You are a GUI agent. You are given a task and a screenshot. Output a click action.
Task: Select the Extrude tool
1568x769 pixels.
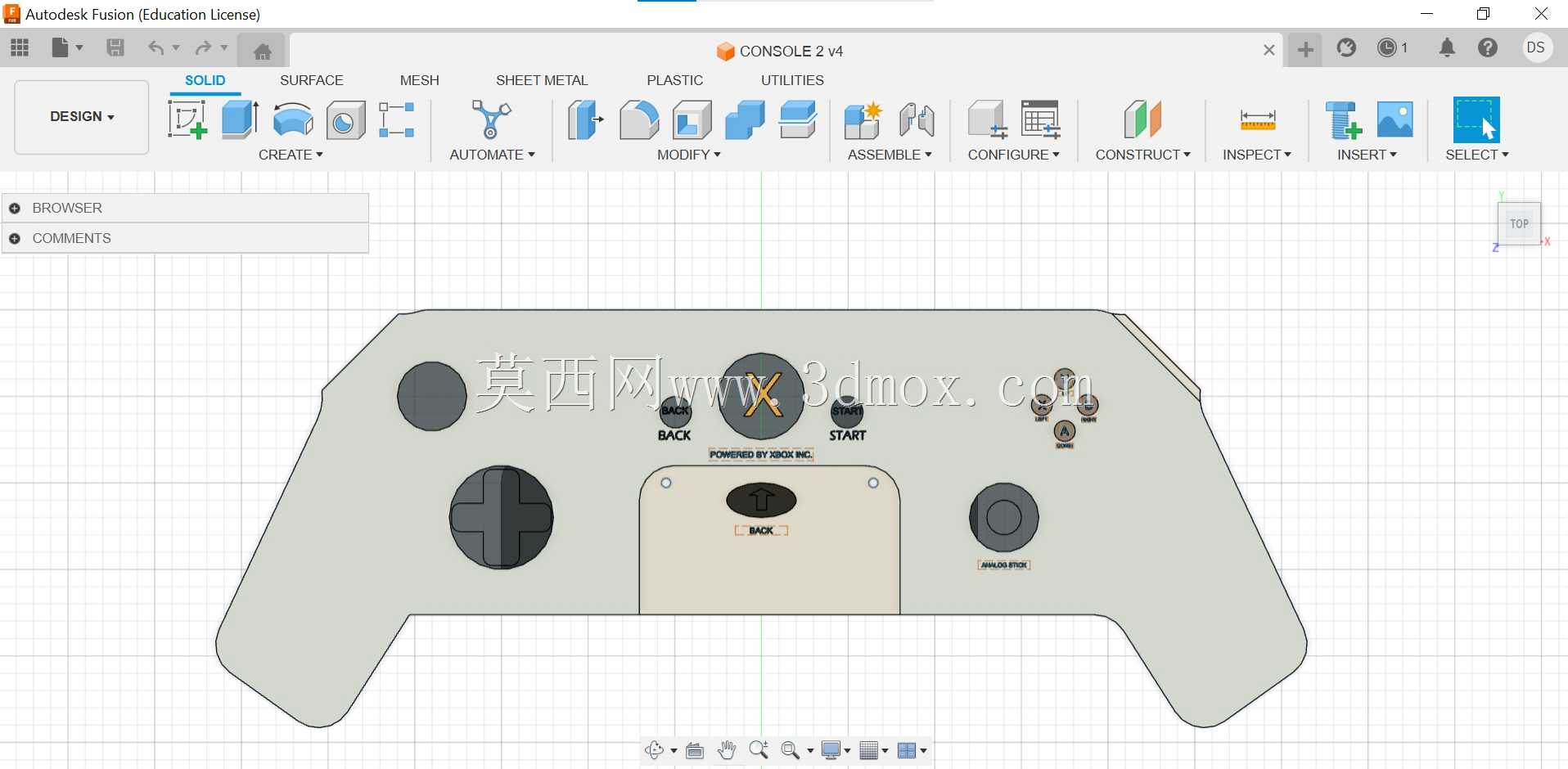(x=240, y=119)
